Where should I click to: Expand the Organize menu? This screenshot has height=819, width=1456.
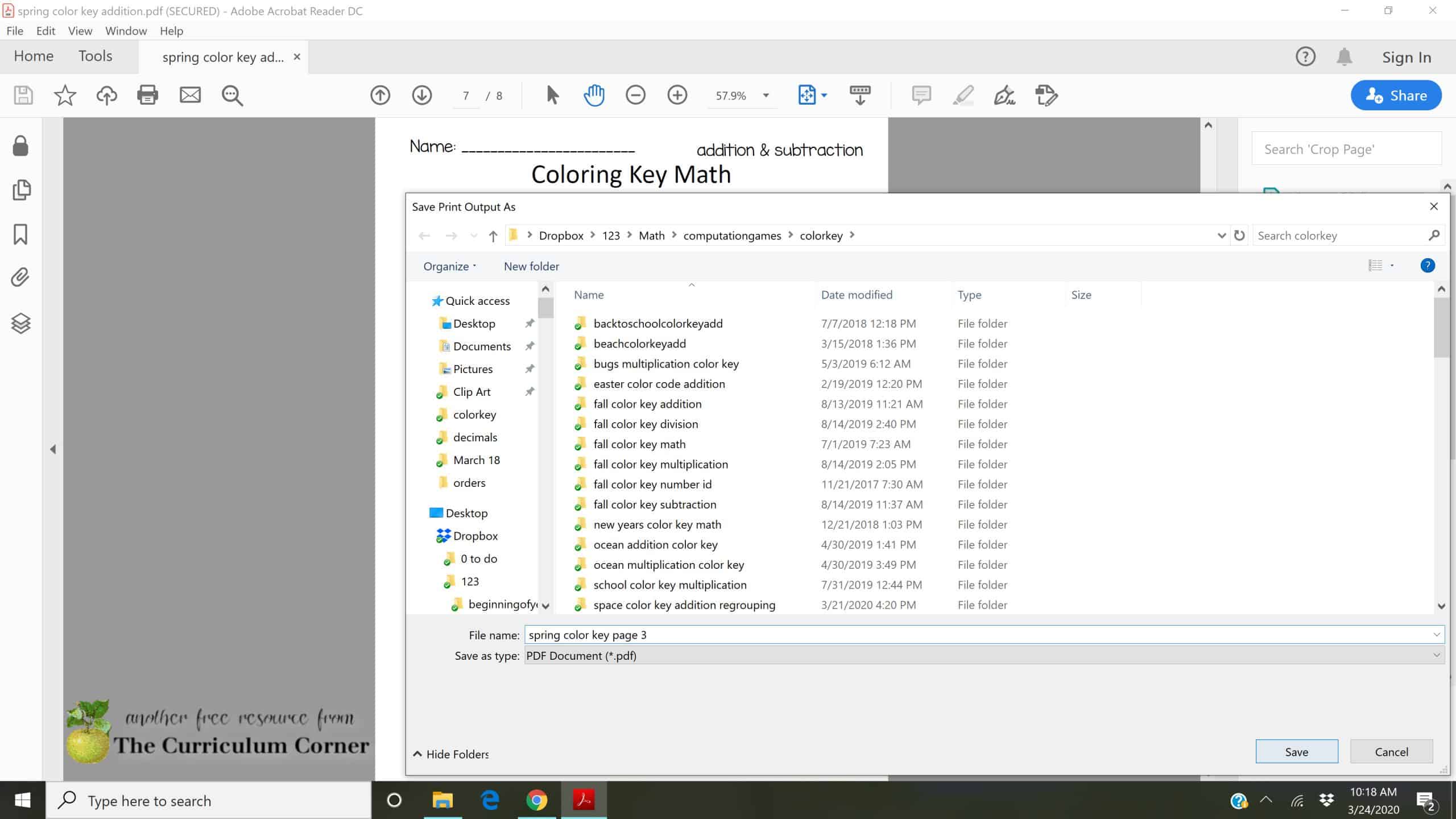449,266
